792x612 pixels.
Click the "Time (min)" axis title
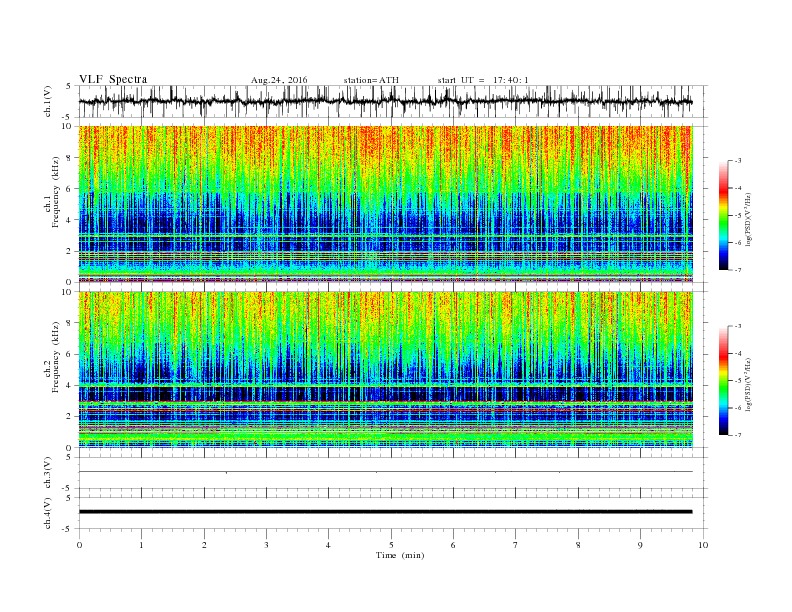(400, 555)
